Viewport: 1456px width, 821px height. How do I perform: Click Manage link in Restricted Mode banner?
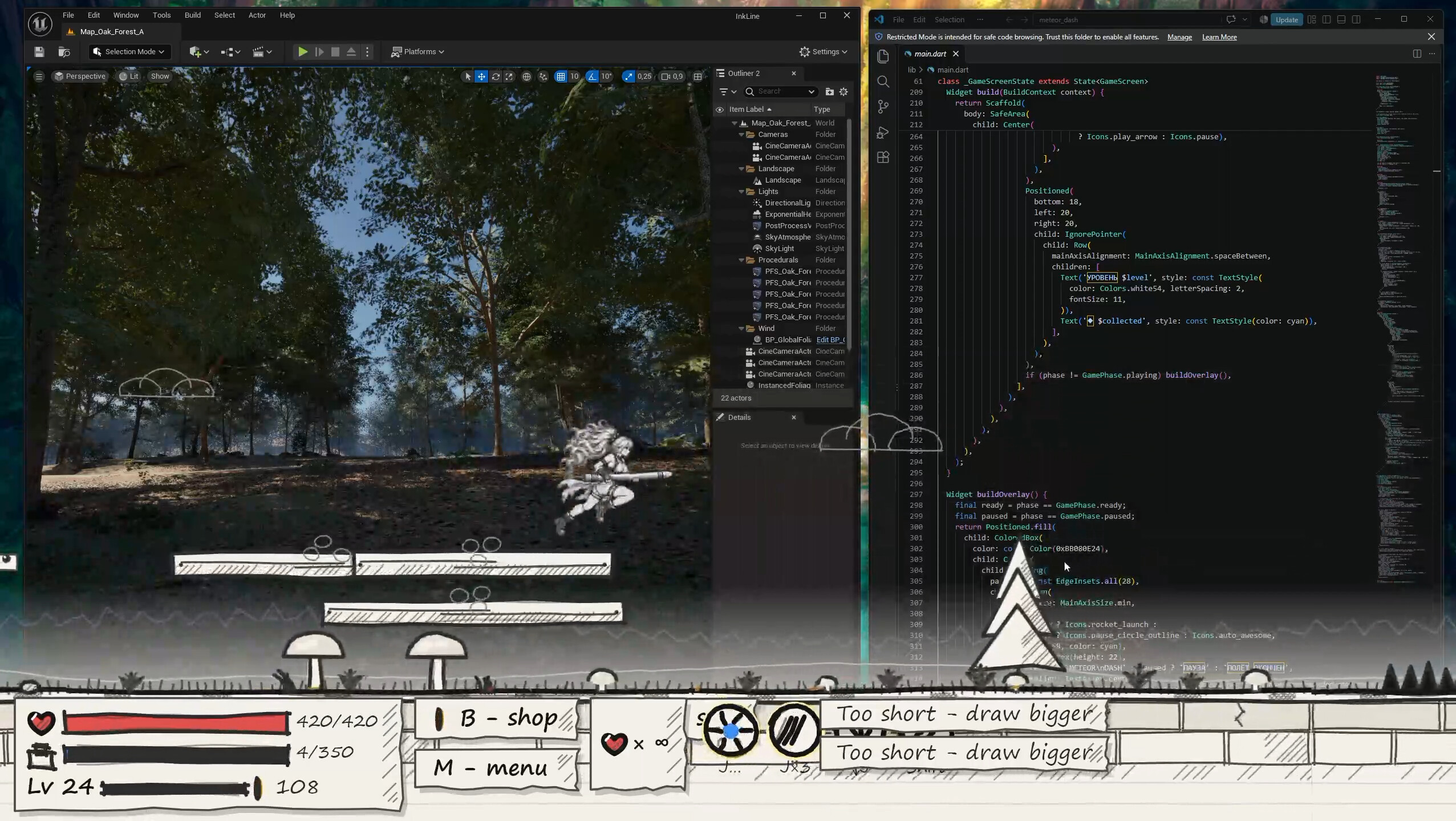pos(1179,37)
